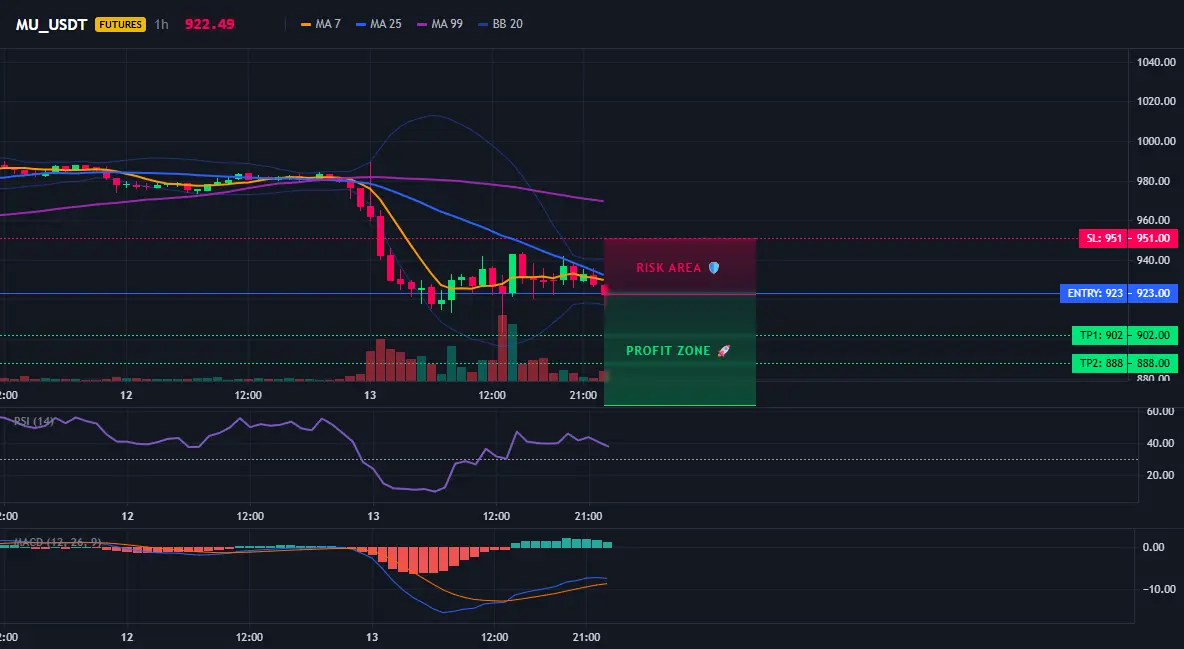This screenshot has width=1184, height=649.
Task: Click the tallest red volume bar
Action: tap(502, 348)
